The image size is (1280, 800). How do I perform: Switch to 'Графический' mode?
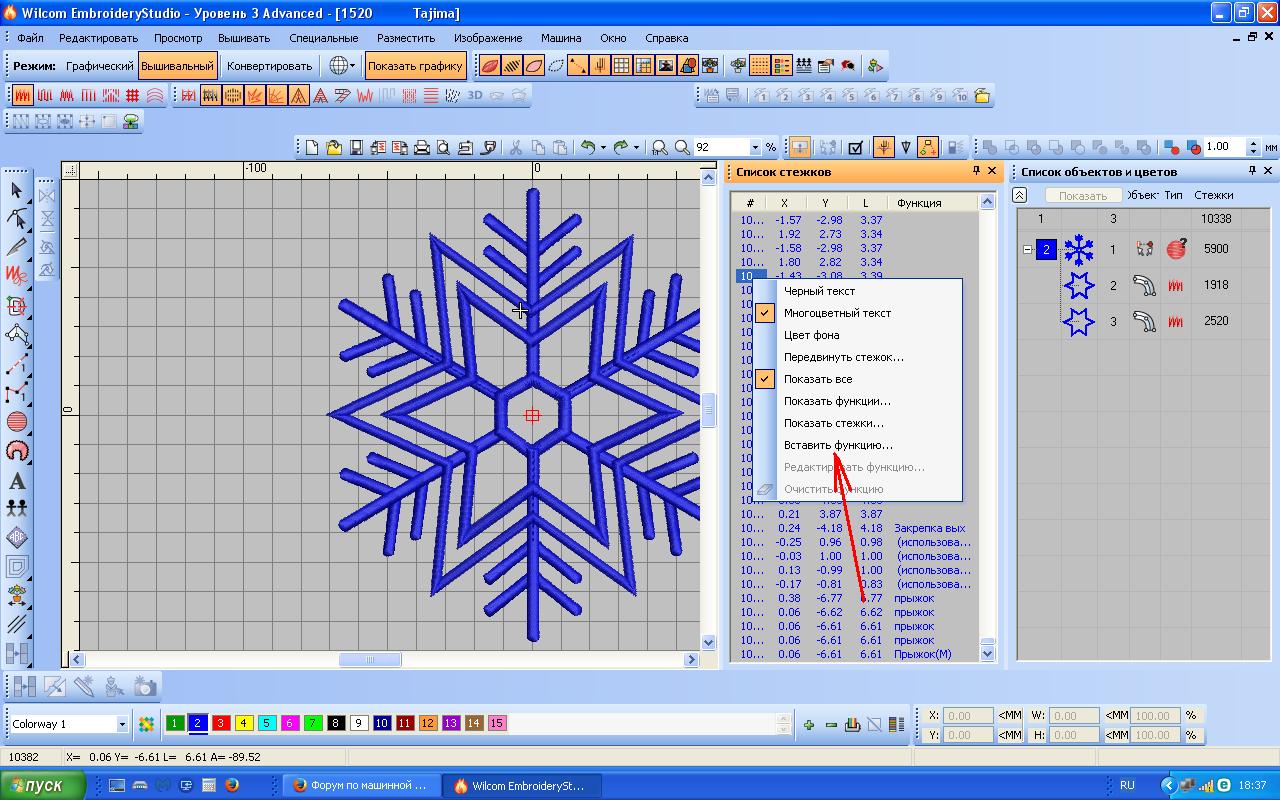(x=99, y=66)
